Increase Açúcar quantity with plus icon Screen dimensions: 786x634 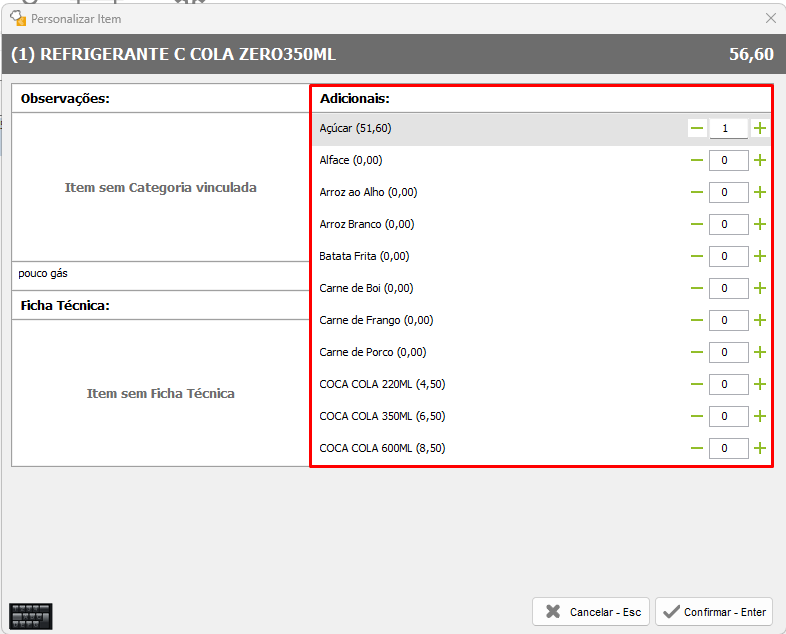pos(759,128)
